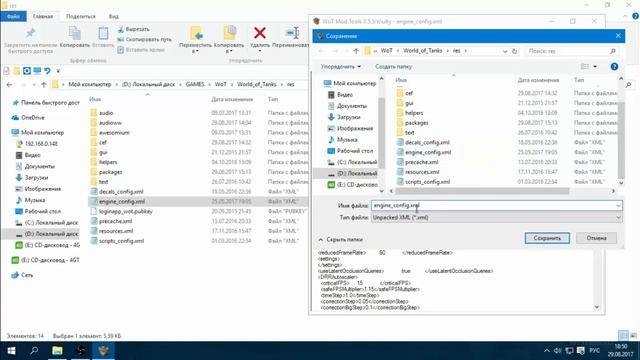Click the red Delete icon in Explorer ribbon
The image size is (640, 360).
(x=260, y=33)
